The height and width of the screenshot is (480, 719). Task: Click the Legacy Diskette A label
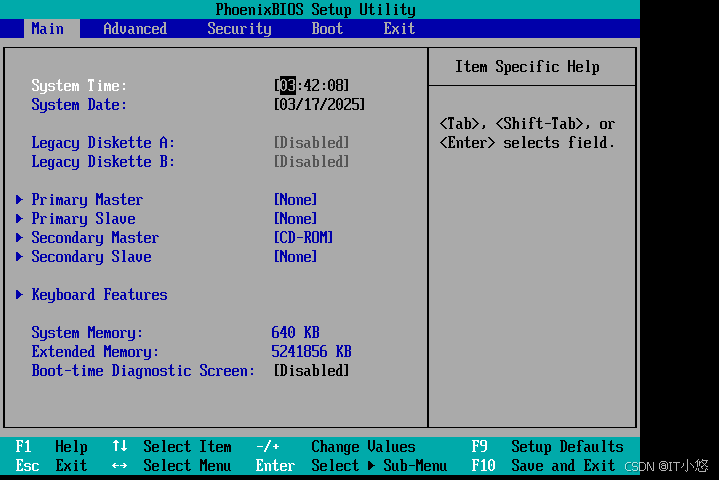103,143
